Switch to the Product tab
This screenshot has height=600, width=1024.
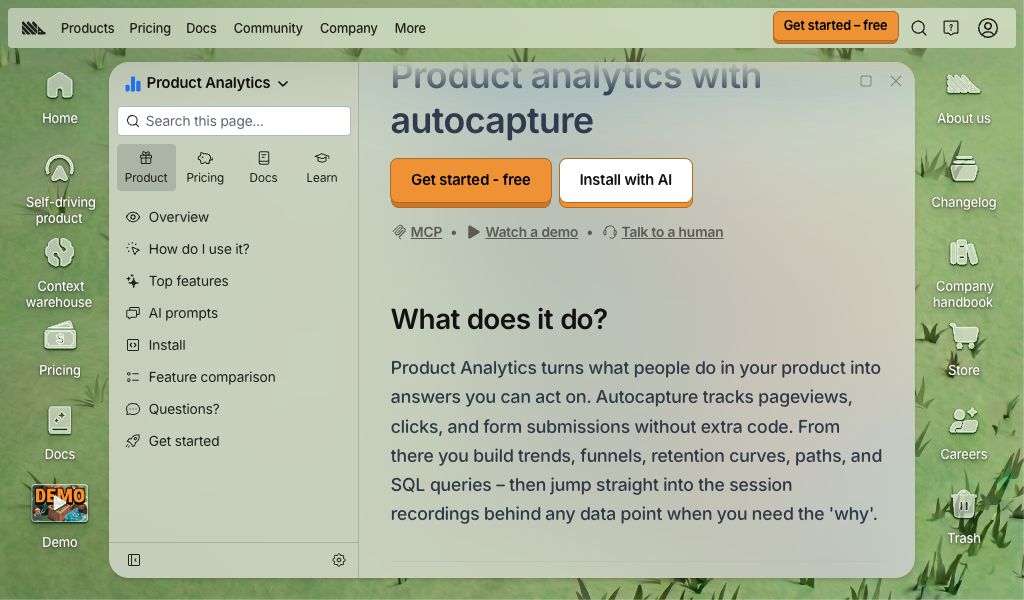(146, 167)
